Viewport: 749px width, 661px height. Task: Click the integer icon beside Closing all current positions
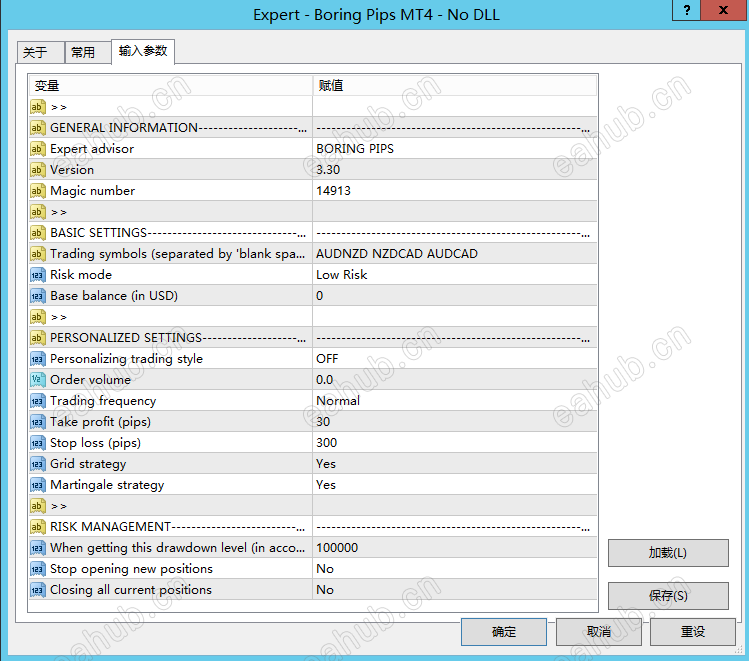click(x=38, y=590)
